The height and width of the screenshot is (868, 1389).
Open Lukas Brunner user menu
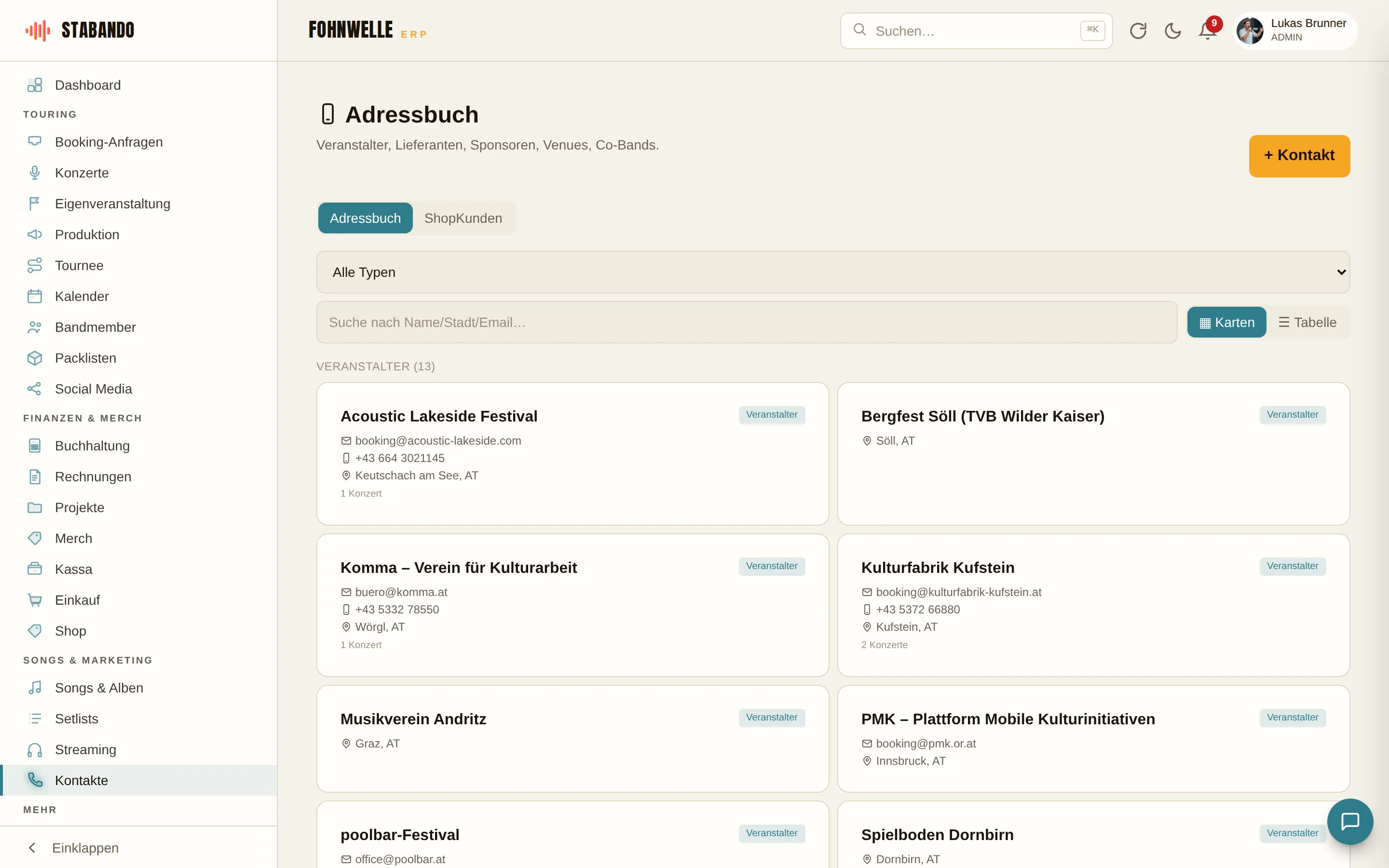coord(1294,30)
